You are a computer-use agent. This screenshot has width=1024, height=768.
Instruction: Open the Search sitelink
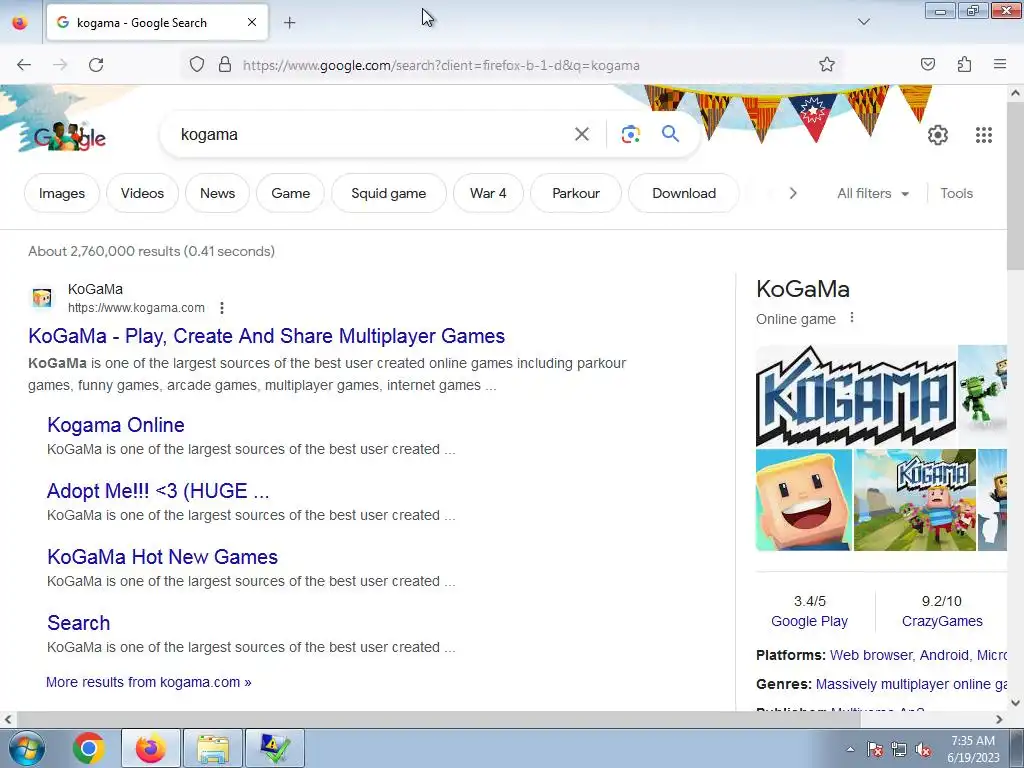78,622
